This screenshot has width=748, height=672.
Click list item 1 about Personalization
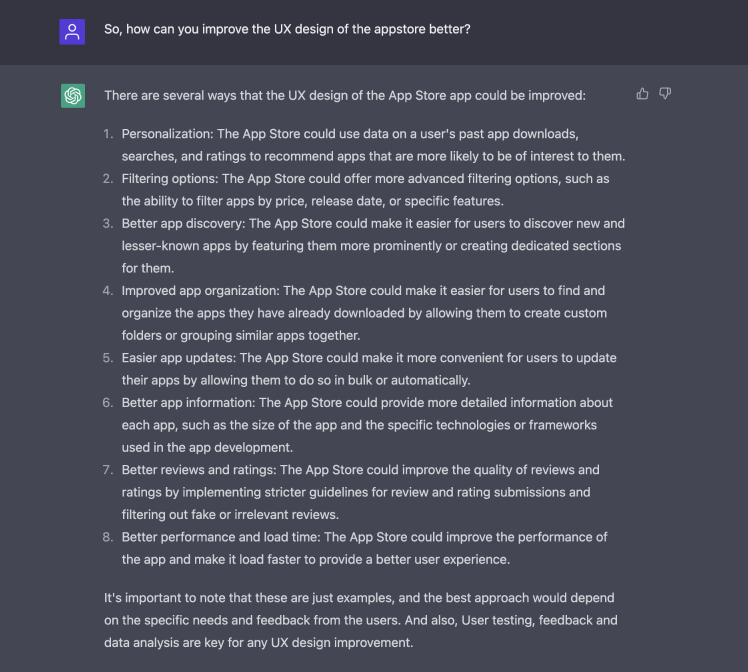point(373,145)
